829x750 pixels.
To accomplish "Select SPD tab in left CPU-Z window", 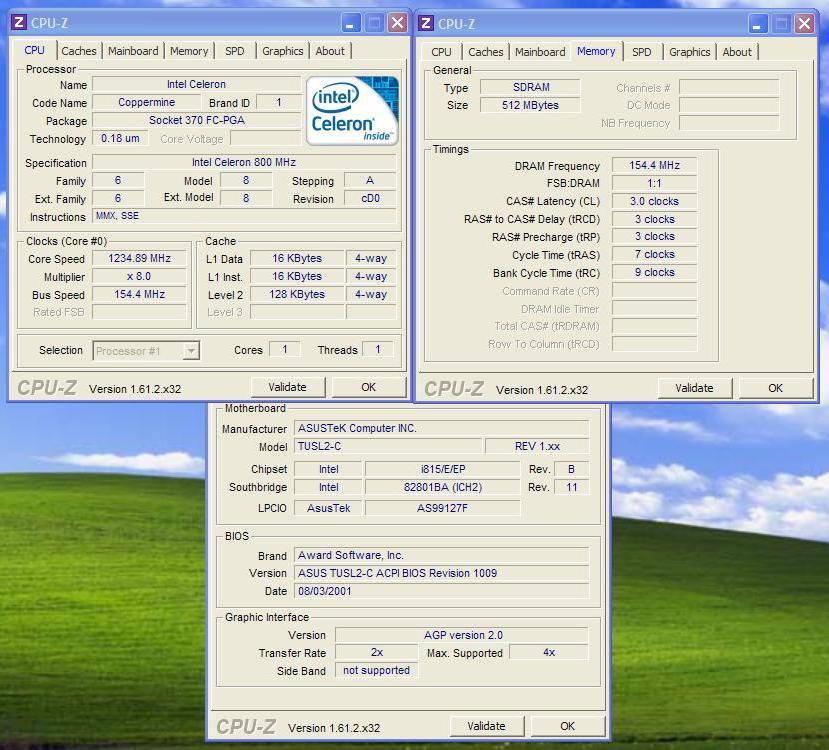I will (x=235, y=51).
